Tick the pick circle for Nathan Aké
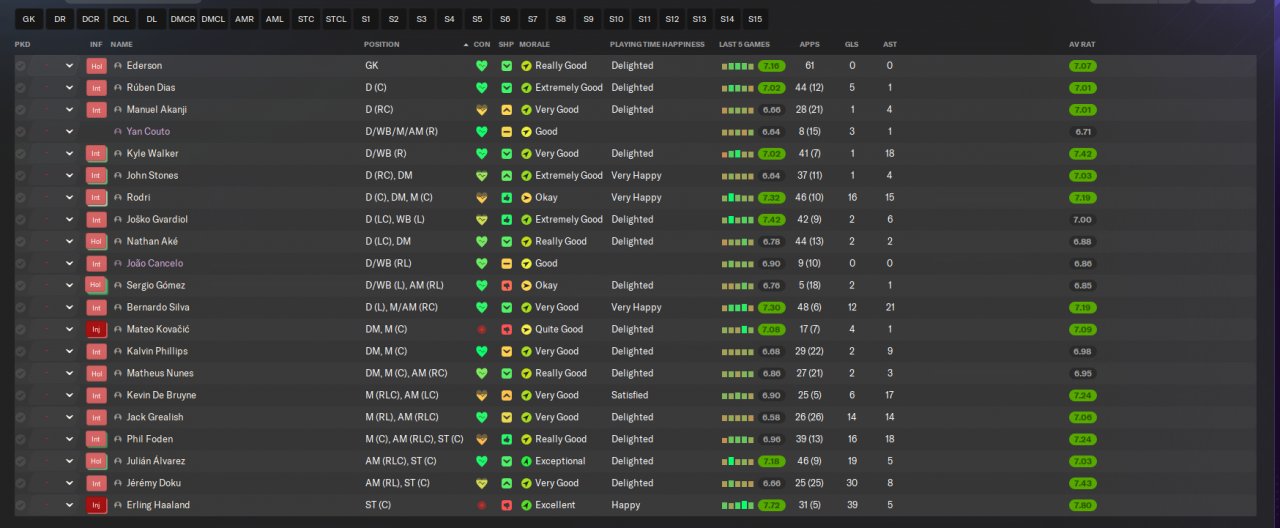The height and width of the screenshot is (528, 1280). 20,242
